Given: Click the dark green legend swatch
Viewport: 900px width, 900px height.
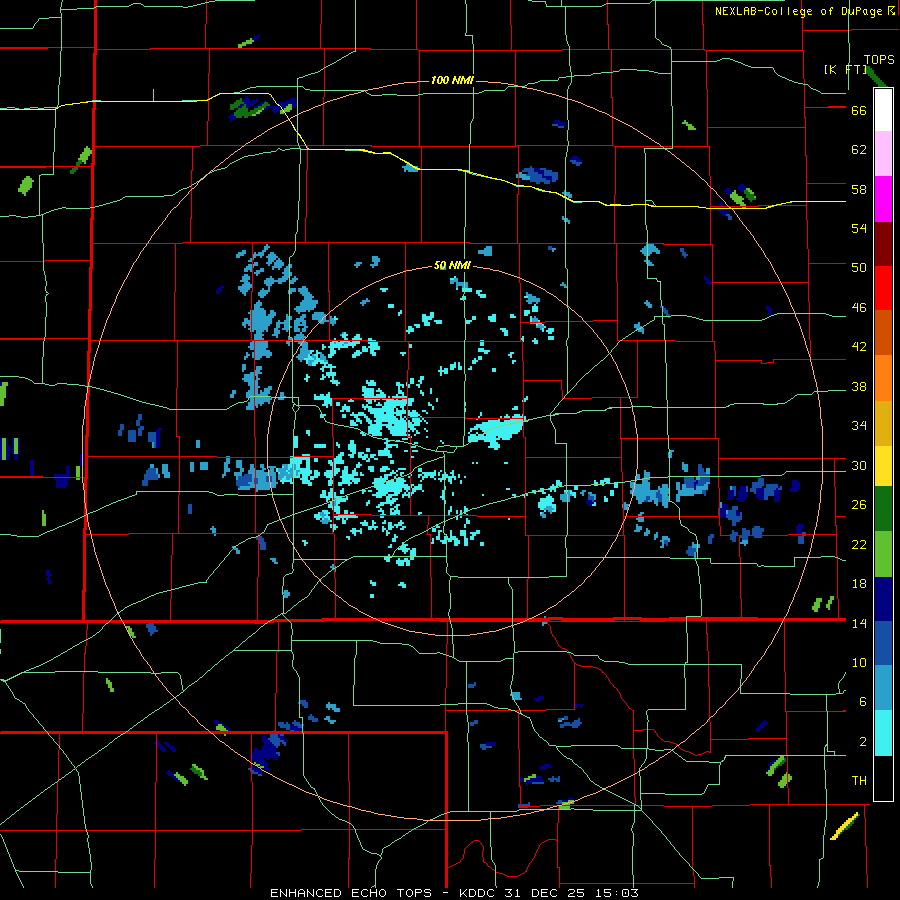Looking at the screenshot, I should pyautogui.click(x=883, y=509).
